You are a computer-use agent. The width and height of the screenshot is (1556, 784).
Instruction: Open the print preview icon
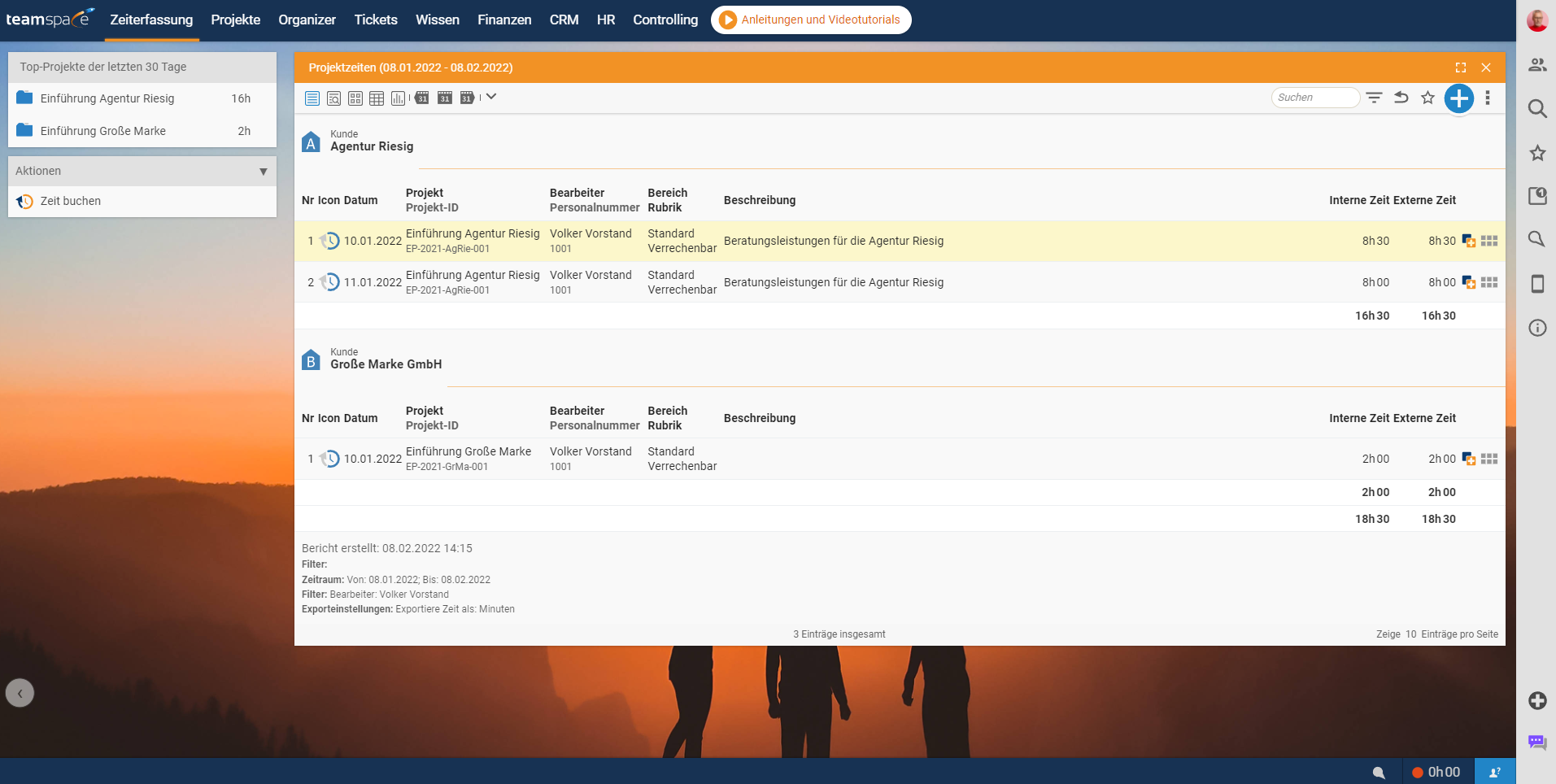click(333, 98)
